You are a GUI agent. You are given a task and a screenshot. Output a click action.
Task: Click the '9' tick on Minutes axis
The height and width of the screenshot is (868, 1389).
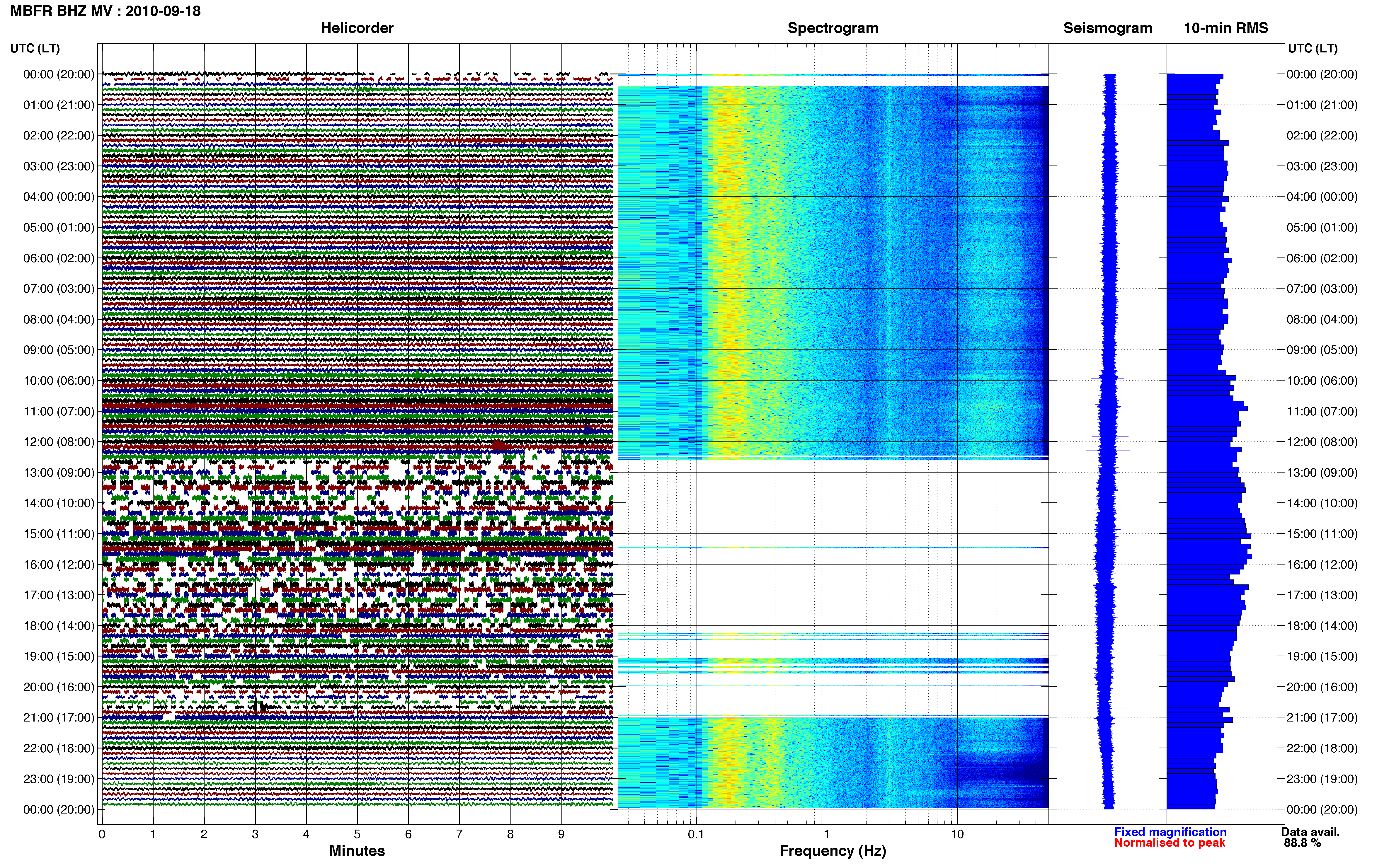(x=561, y=834)
